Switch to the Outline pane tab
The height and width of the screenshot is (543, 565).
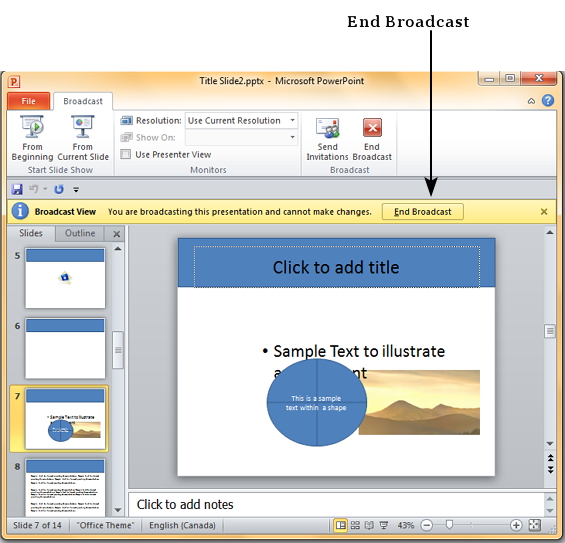coord(80,233)
